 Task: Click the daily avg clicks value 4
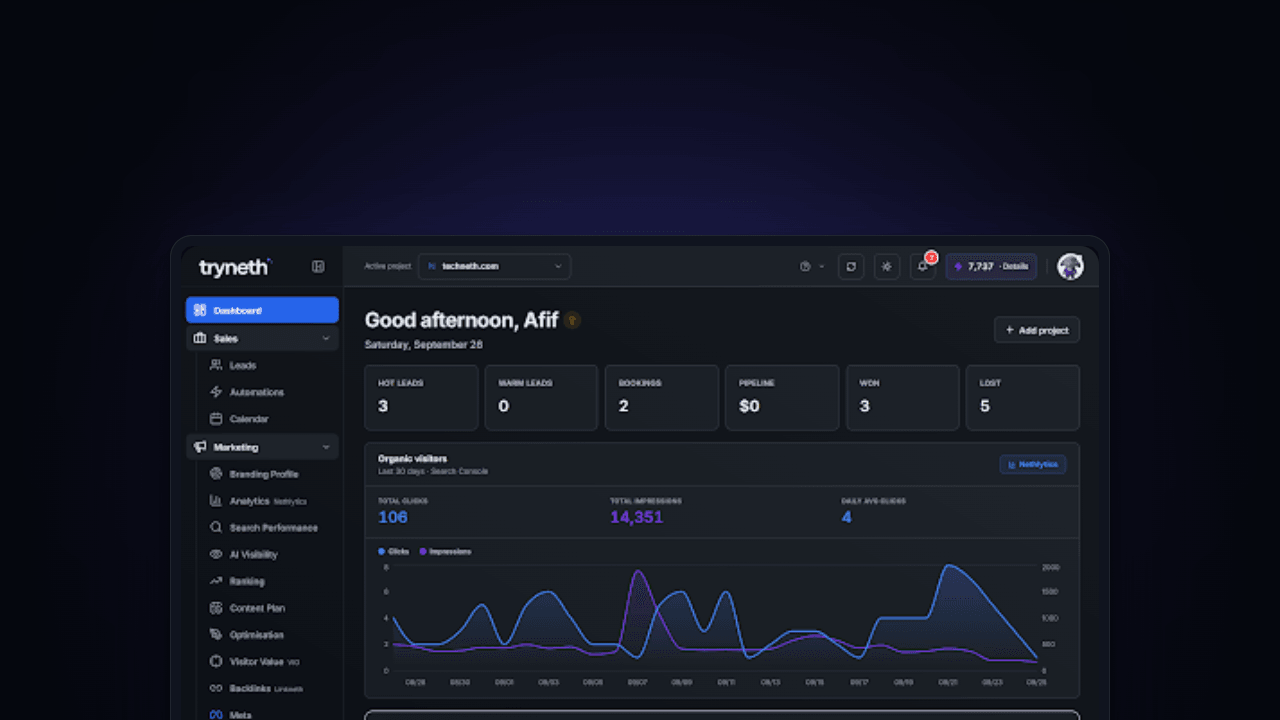tap(847, 517)
